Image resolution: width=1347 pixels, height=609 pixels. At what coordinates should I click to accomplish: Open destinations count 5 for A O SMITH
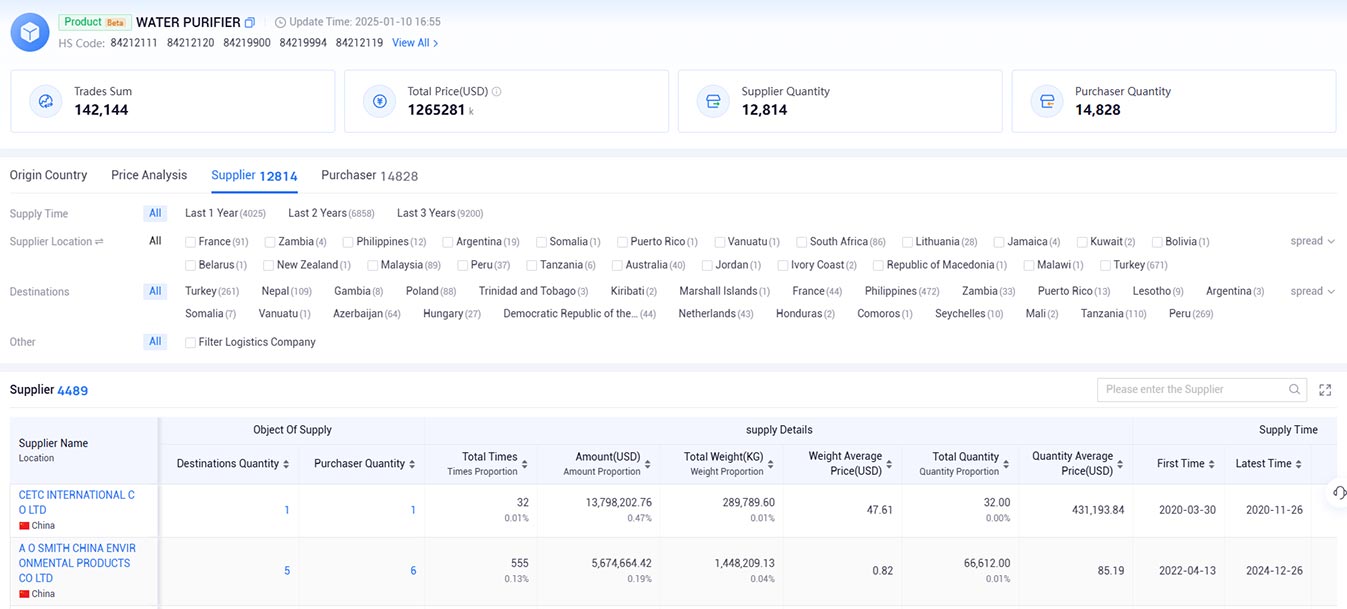tap(287, 571)
